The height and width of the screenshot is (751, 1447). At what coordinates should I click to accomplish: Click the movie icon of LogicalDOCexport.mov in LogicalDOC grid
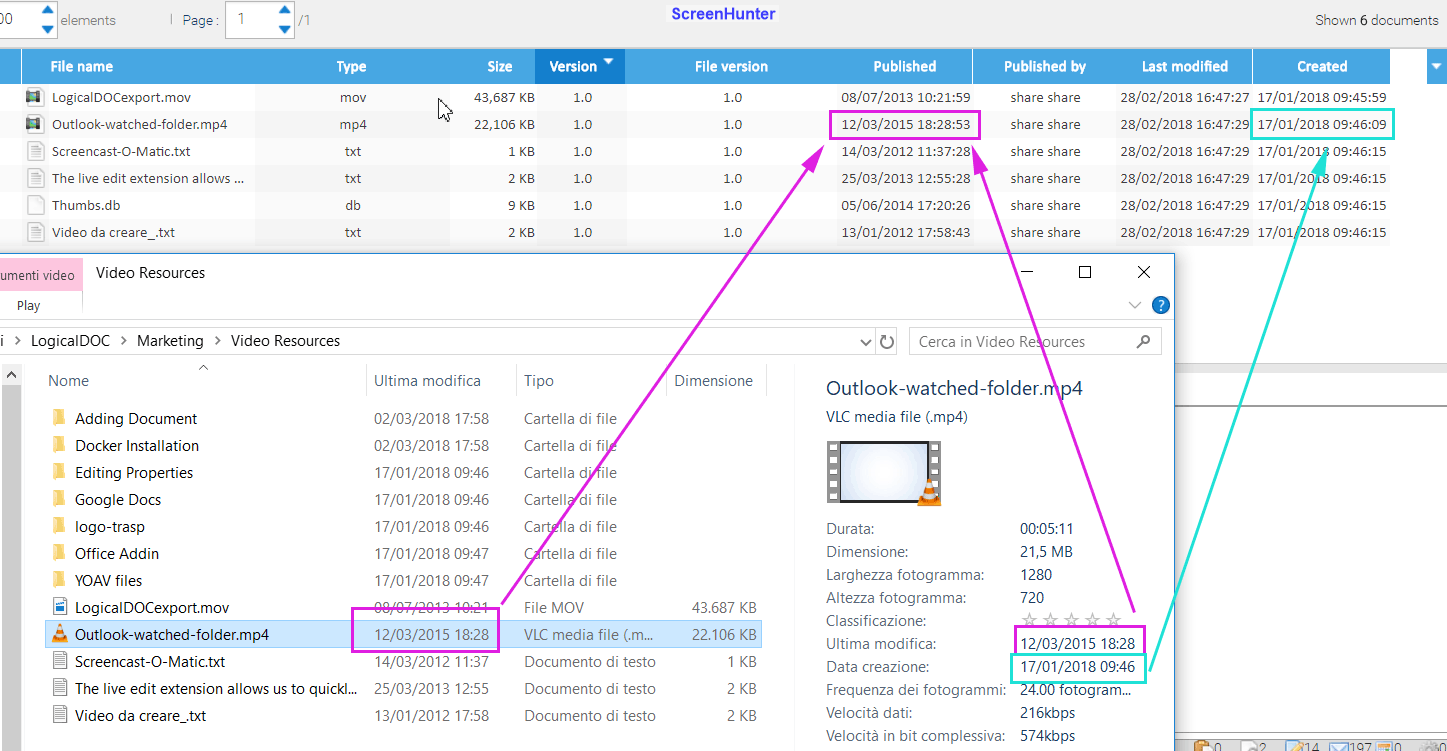tap(34, 97)
